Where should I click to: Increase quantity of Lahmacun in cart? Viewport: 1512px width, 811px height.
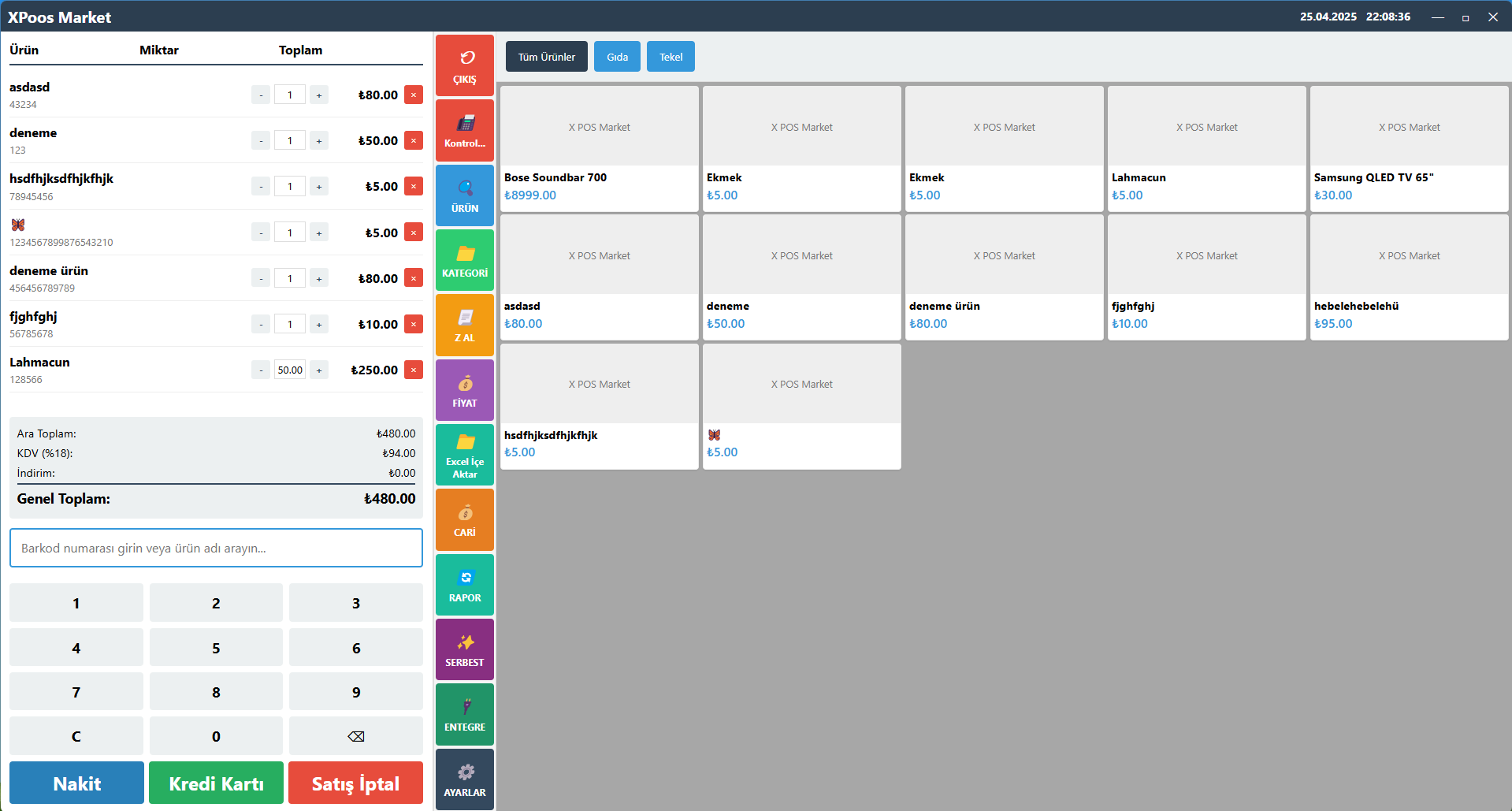(x=319, y=370)
